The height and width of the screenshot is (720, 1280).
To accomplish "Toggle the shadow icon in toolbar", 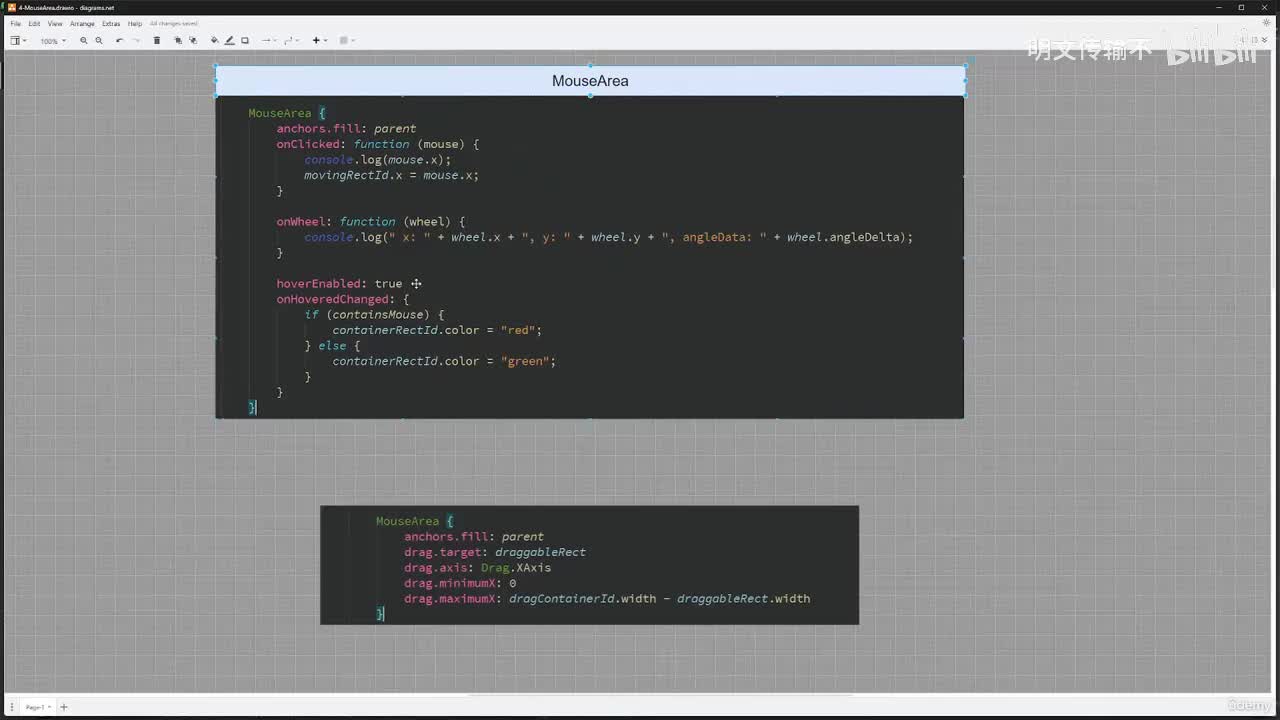I will 245,41.
